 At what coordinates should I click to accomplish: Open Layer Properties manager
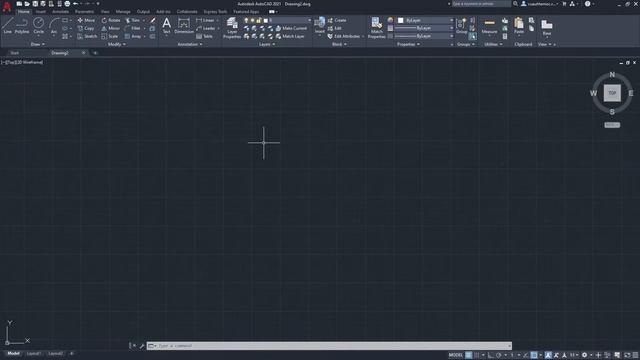[x=232, y=28]
